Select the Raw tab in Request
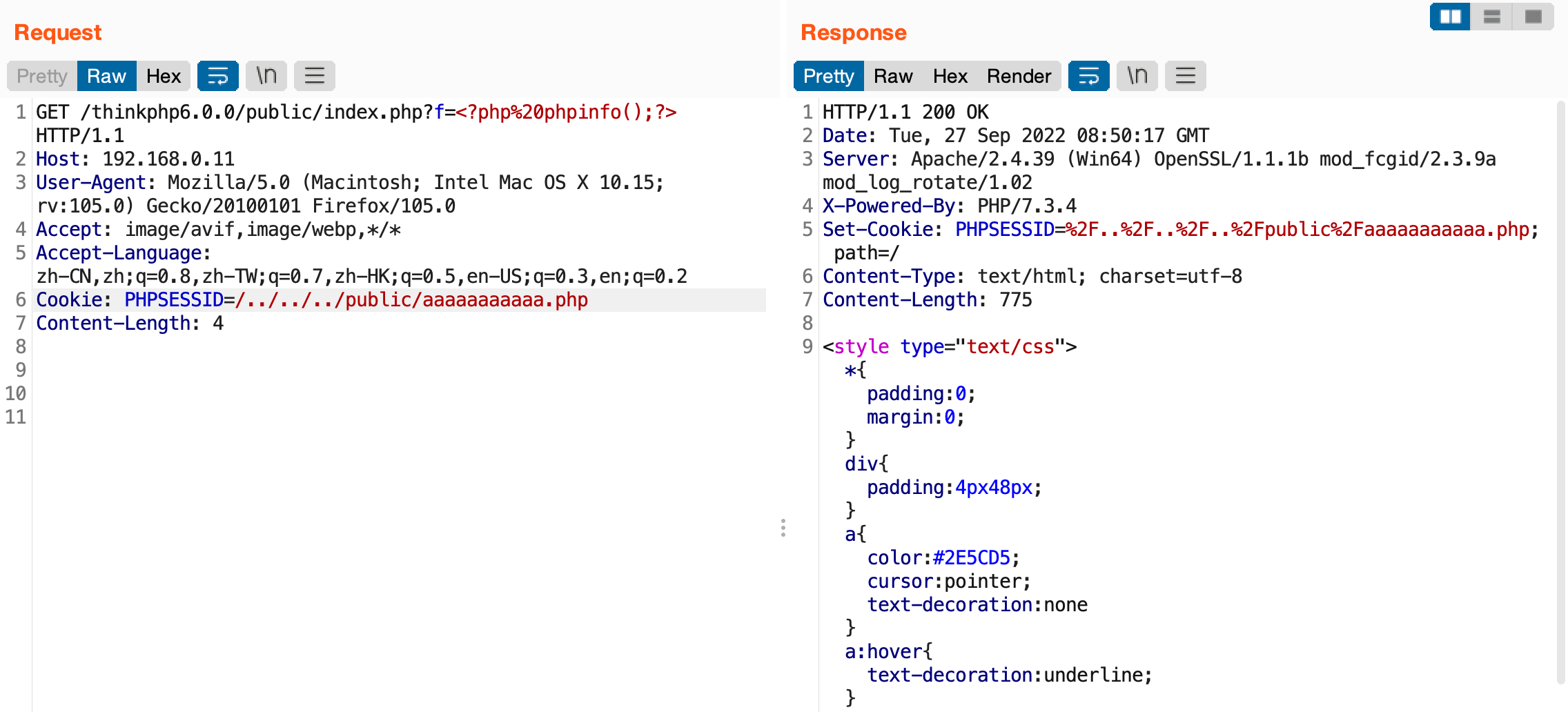 pyautogui.click(x=106, y=76)
